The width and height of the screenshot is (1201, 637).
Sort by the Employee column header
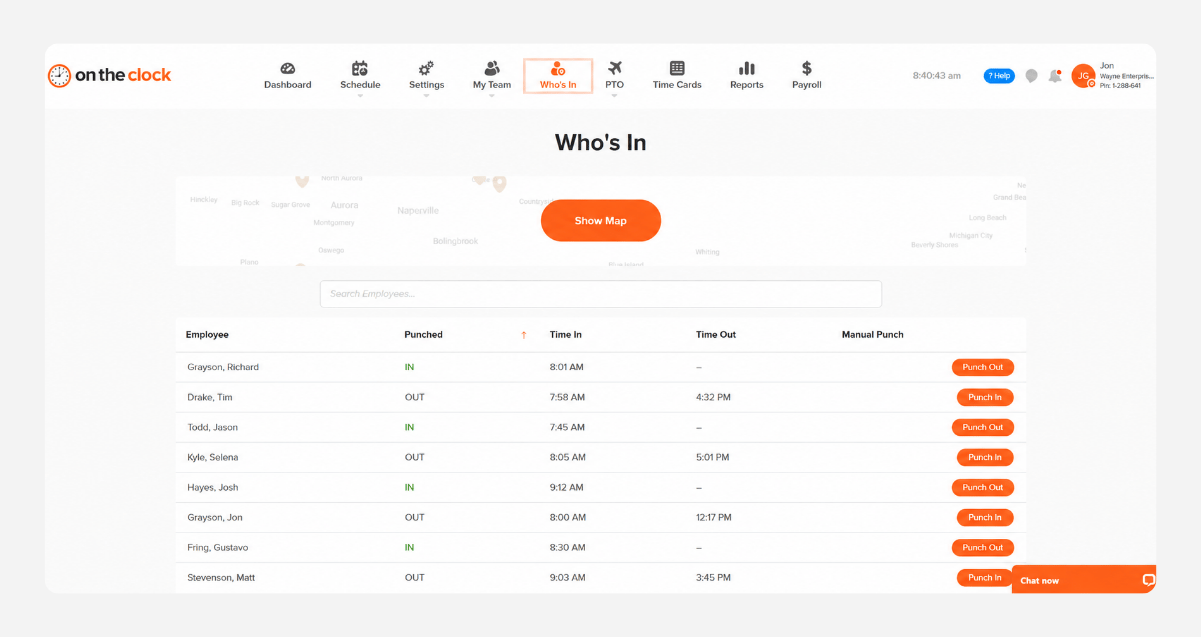click(207, 335)
